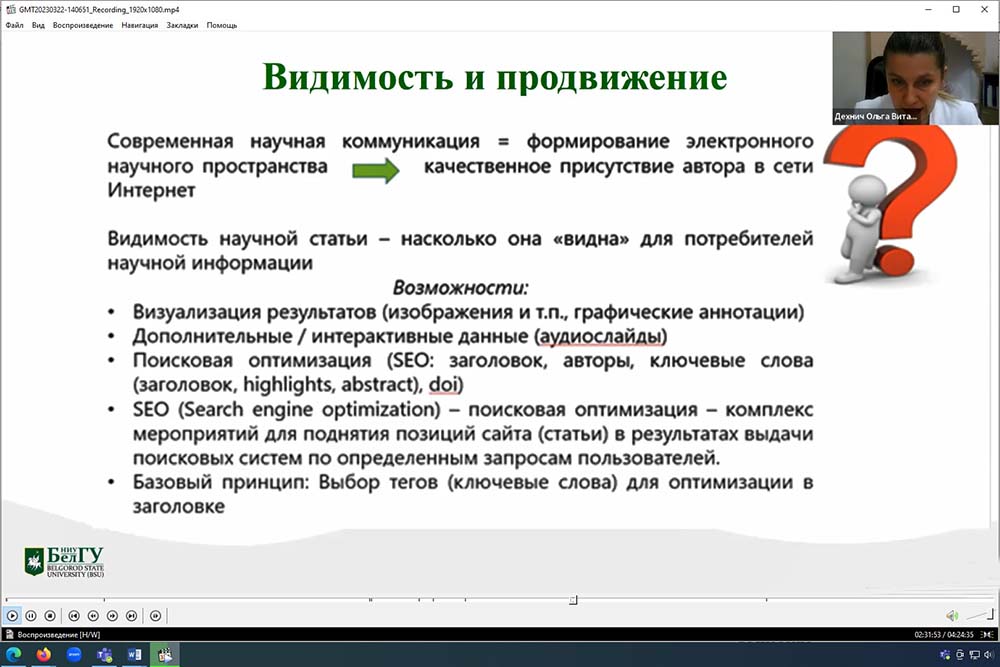The height and width of the screenshot is (667, 1000).
Task: Click the decrease playback speed icon
Action: pos(93,616)
